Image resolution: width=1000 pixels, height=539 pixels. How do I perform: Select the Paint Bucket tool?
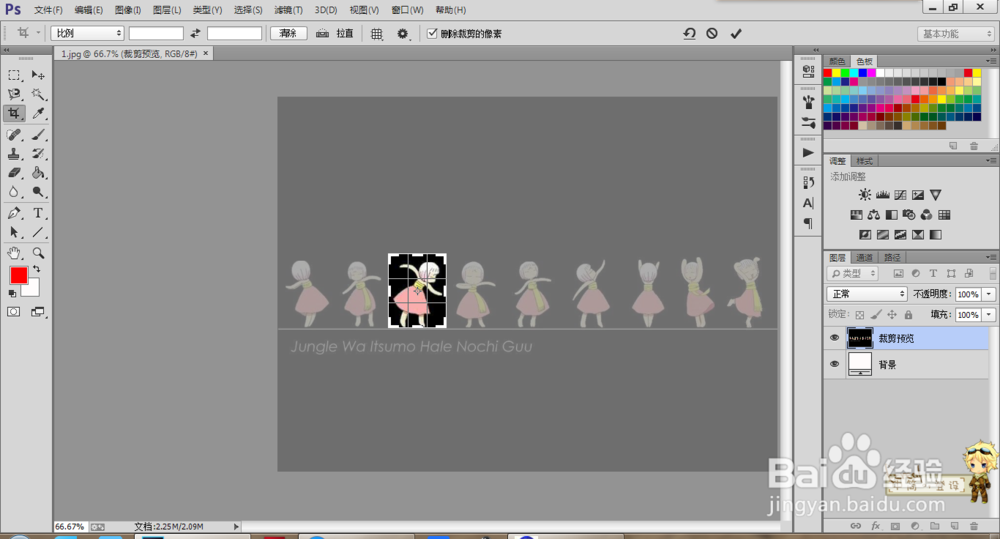pos(38,173)
